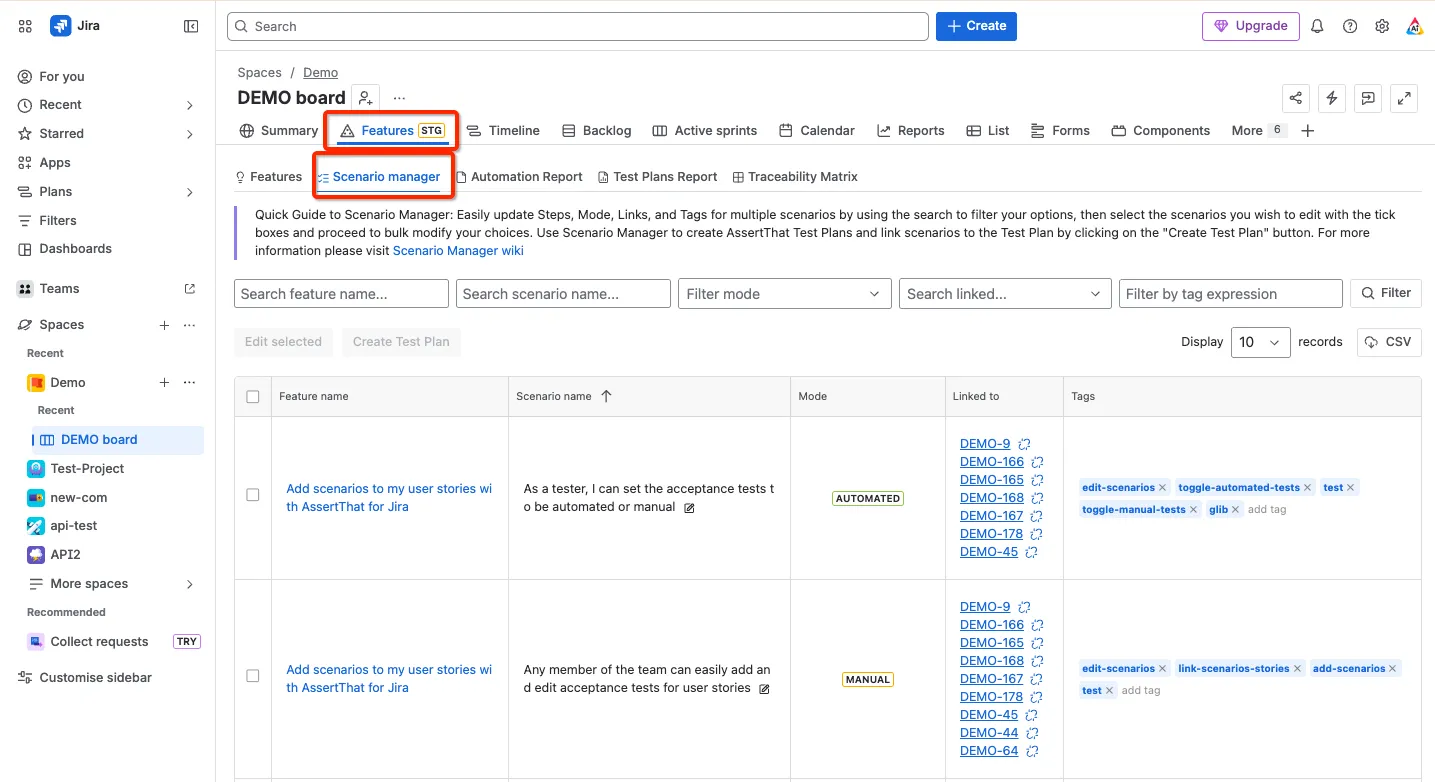Screen dimensions: 1435x782
Task: Open the DEMO-178 link in the AUTOMATED row
Action: (991, 534)
